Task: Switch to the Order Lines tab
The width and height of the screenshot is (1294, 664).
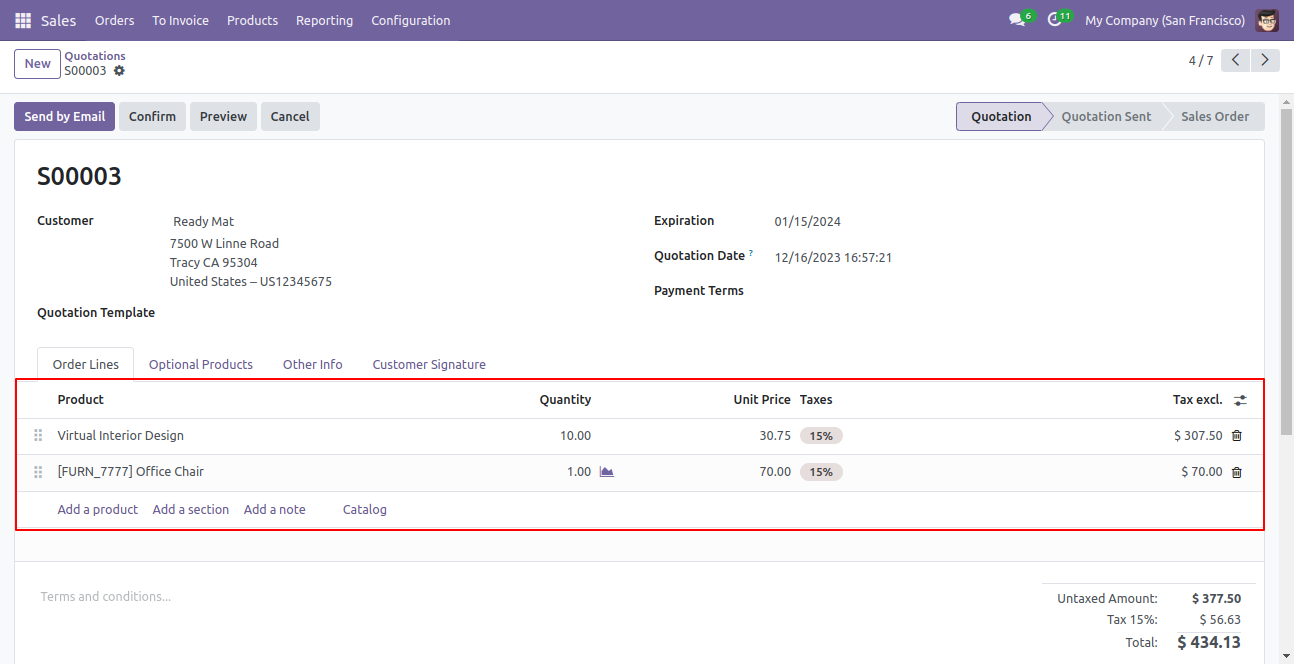Action: coord(86,364)
